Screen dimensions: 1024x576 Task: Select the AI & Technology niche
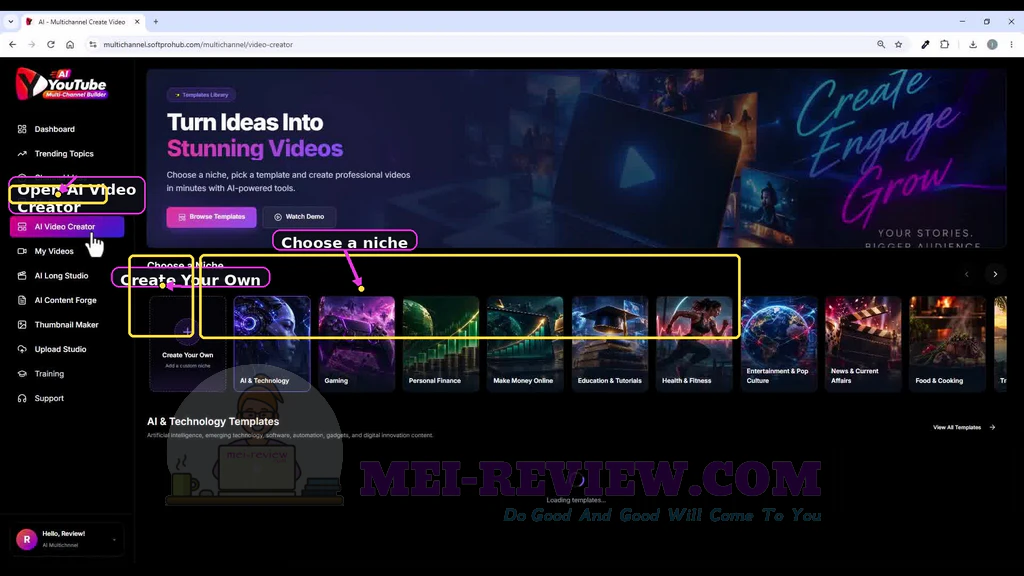[x=272, y=344]
